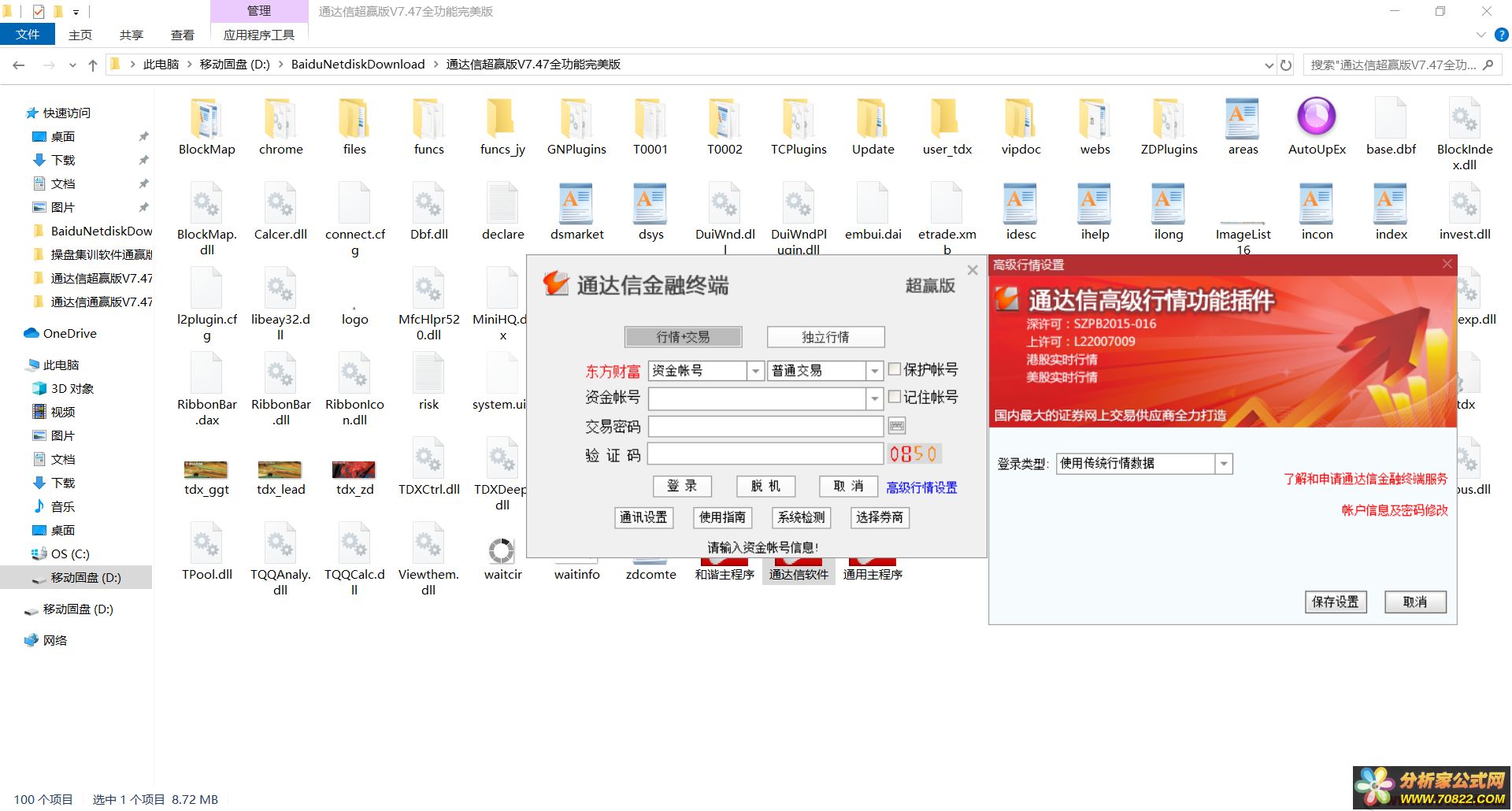Select the AutoUpEx application icon
The image size is (1512, 811).
(1317, 117)
